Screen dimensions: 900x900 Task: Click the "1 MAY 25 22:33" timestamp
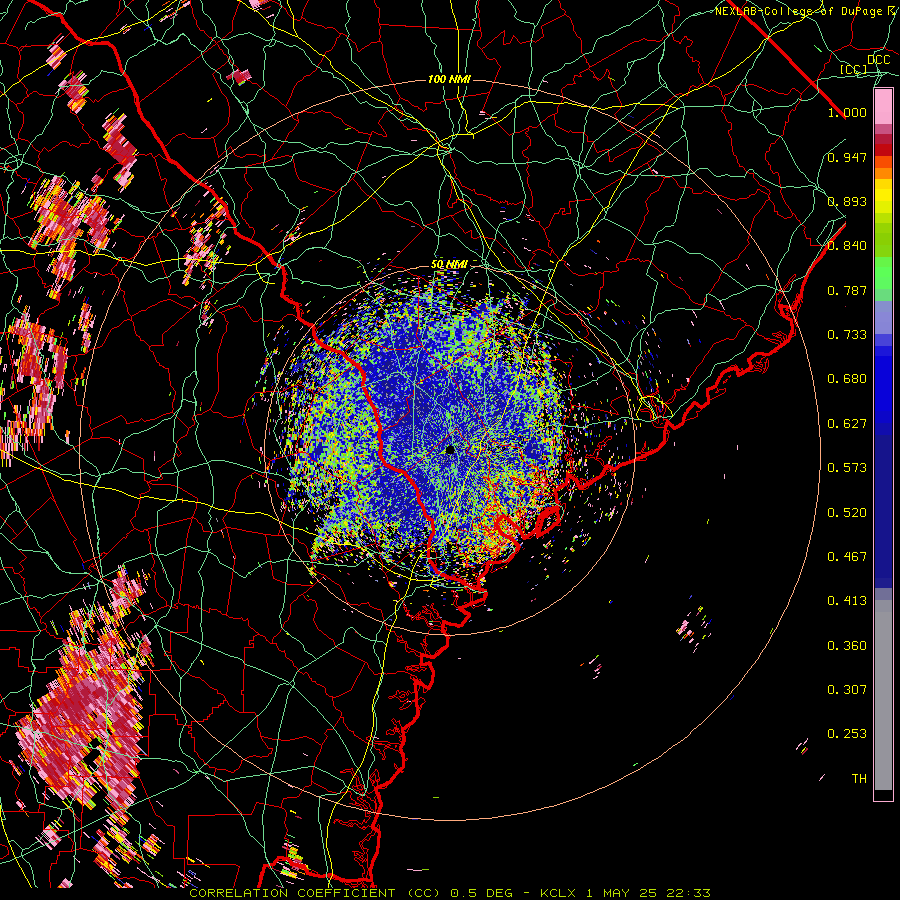[649, 893]
